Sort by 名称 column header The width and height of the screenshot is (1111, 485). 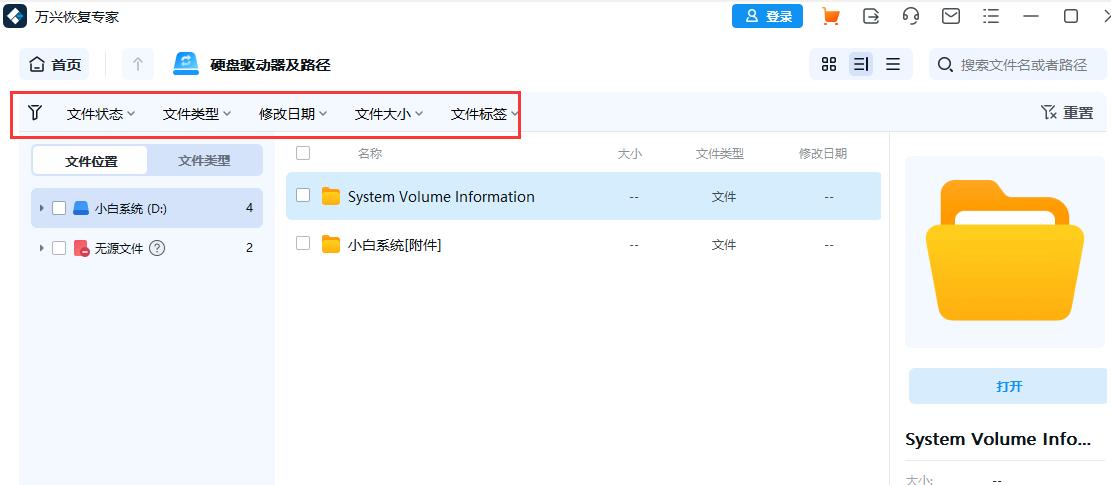[x=370, y=154]
